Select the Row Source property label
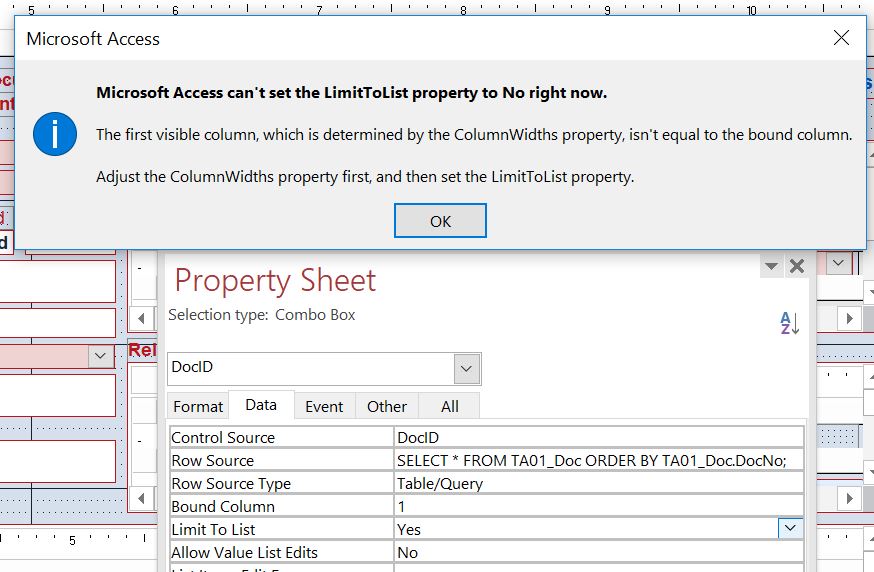Viewport: 874px width, 572px height. tap(212, 460)
